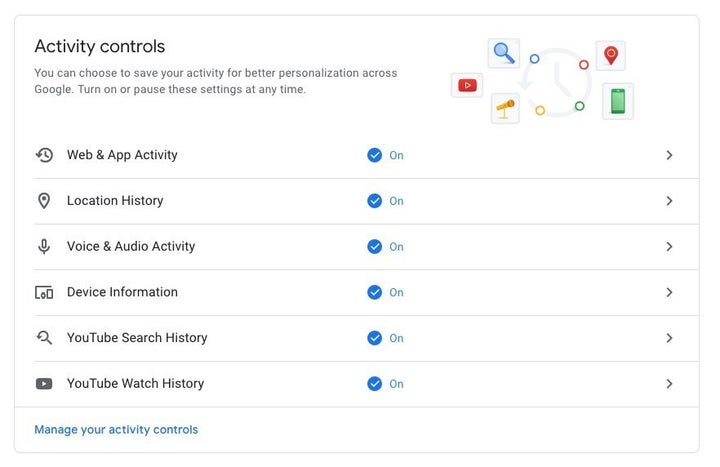This screenshot has height=467, width=720.
Task: Expand Web & App Activity chevron
Action: [669, 155]
